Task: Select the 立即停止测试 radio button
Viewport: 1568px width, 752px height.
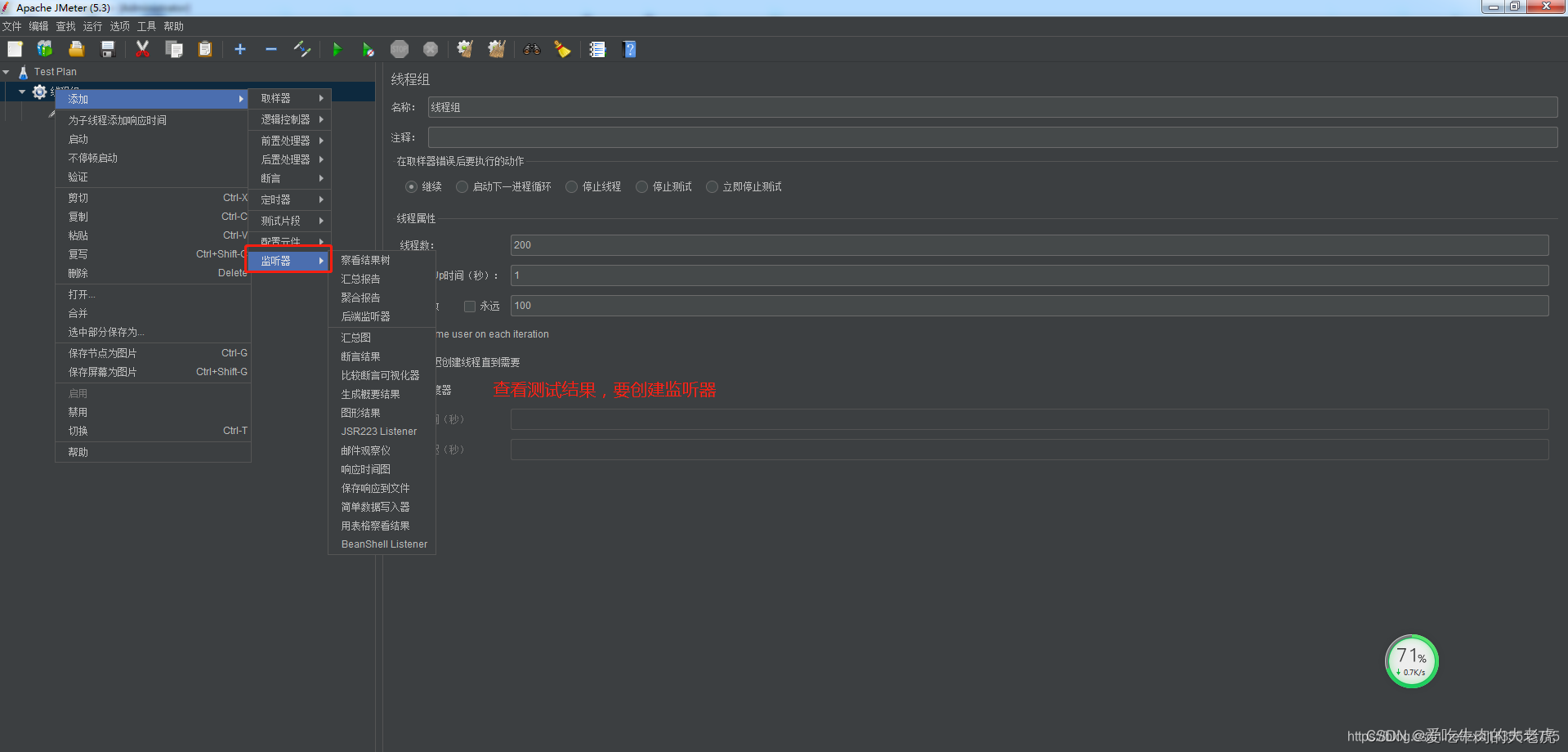Action: (x=713, y=186)
